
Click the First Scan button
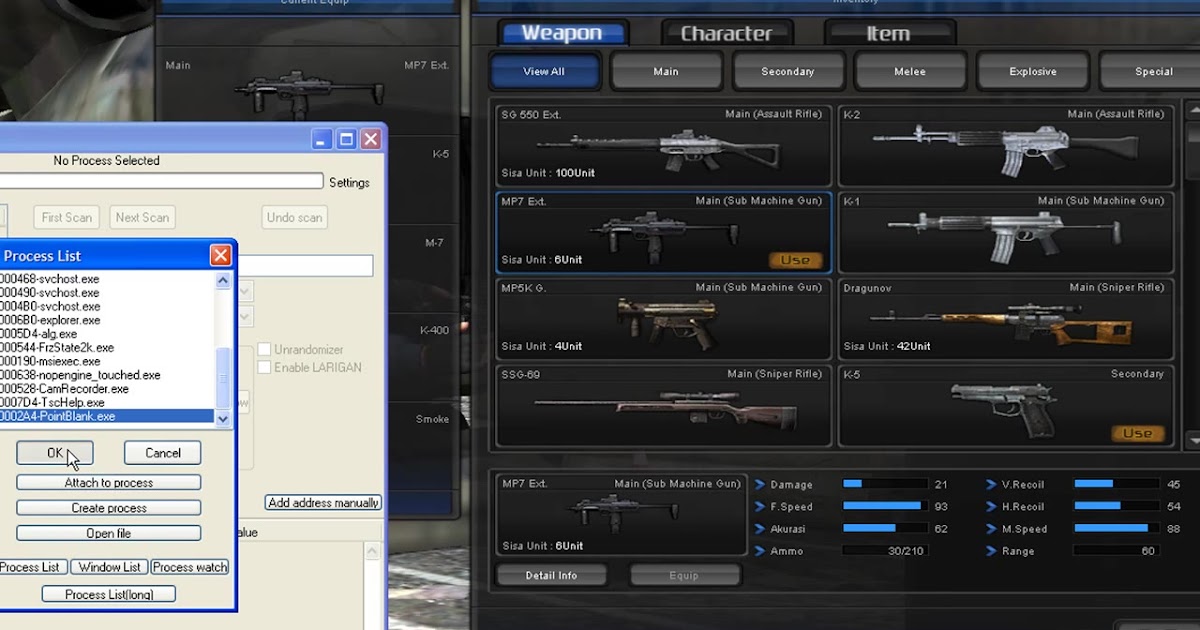(x=67, y=217)
